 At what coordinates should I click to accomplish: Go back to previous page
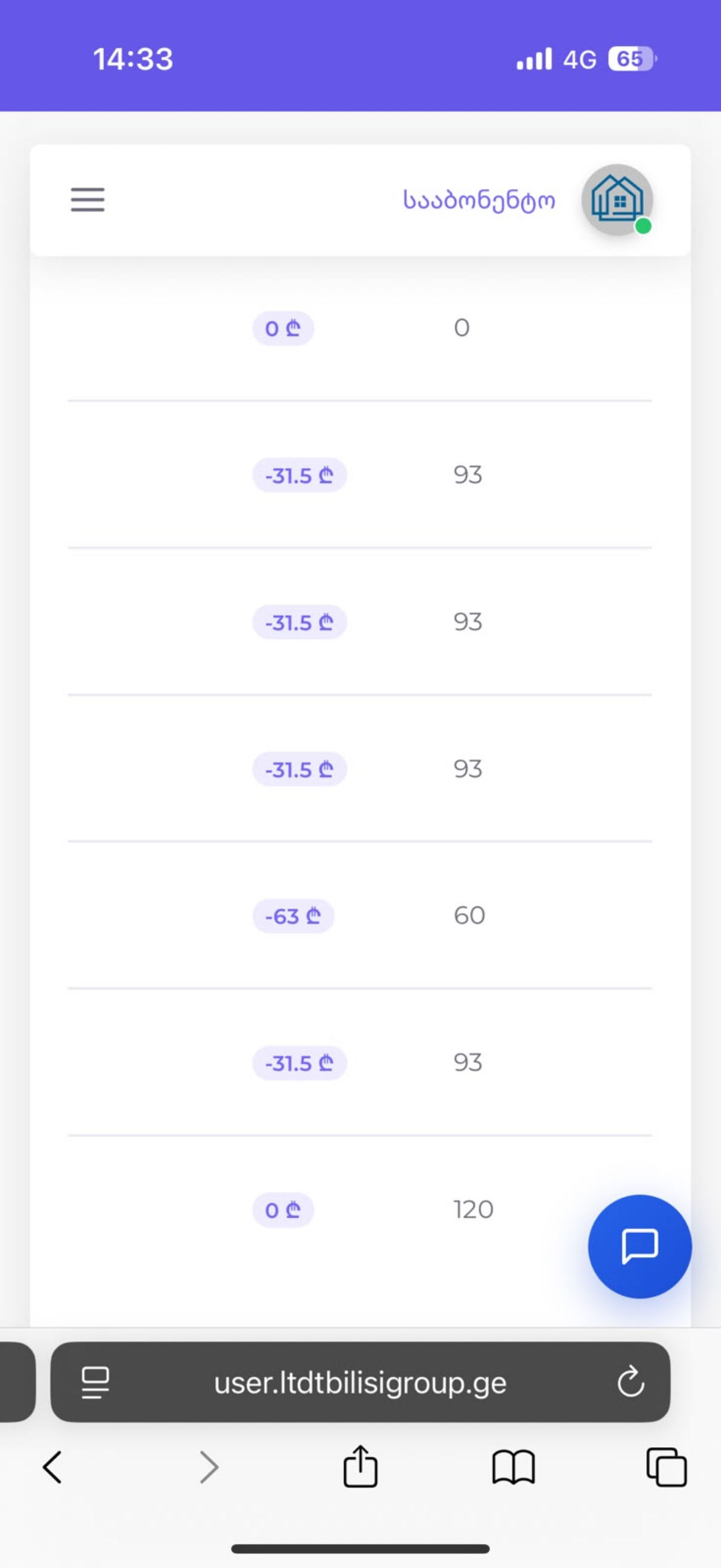53,1467
